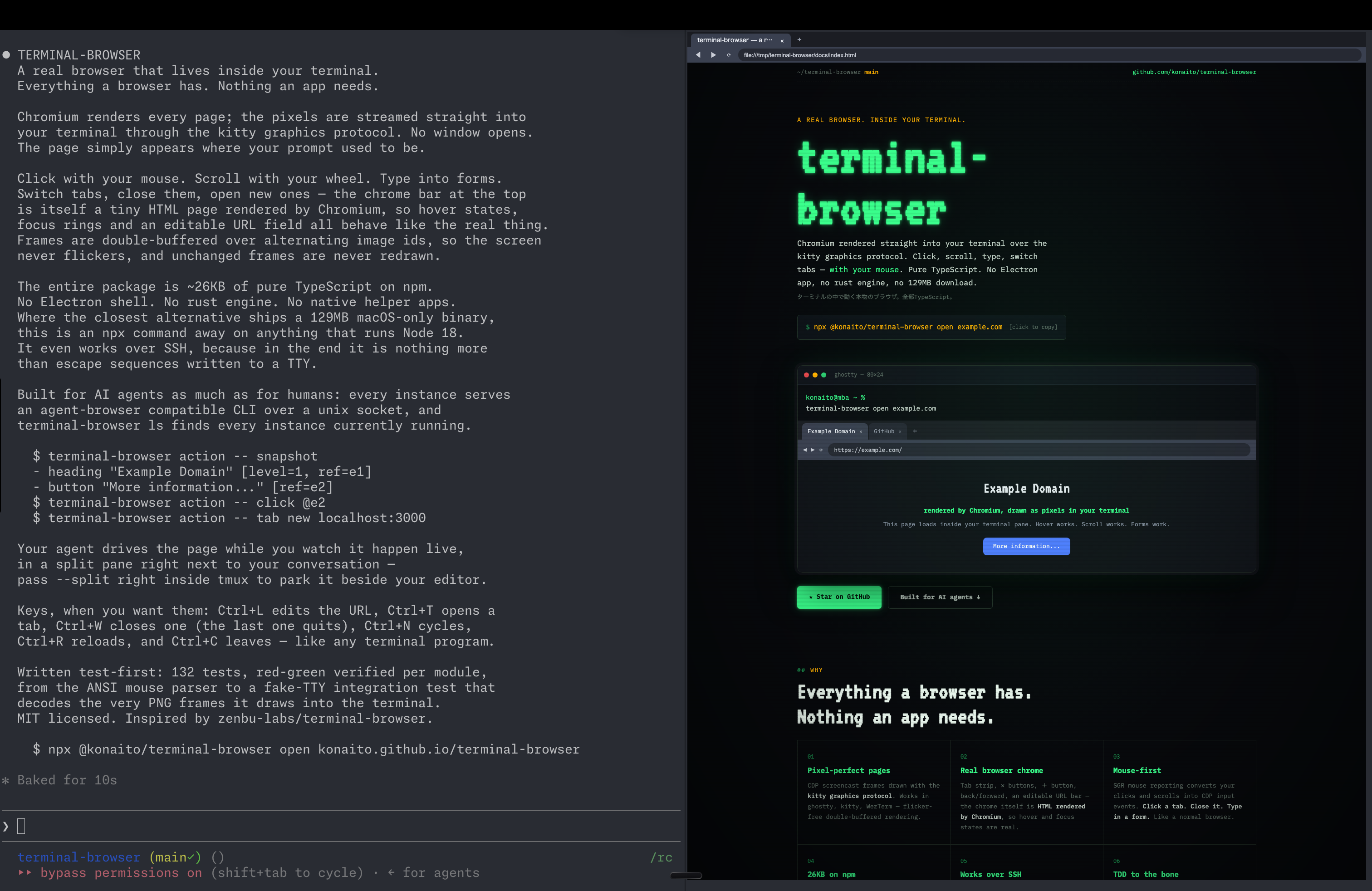Image resolution: width=1372 pixels, height=891 pixels.
Task: Click the 'TDD to the bone' feature heading
Action: pos(1146,874)
